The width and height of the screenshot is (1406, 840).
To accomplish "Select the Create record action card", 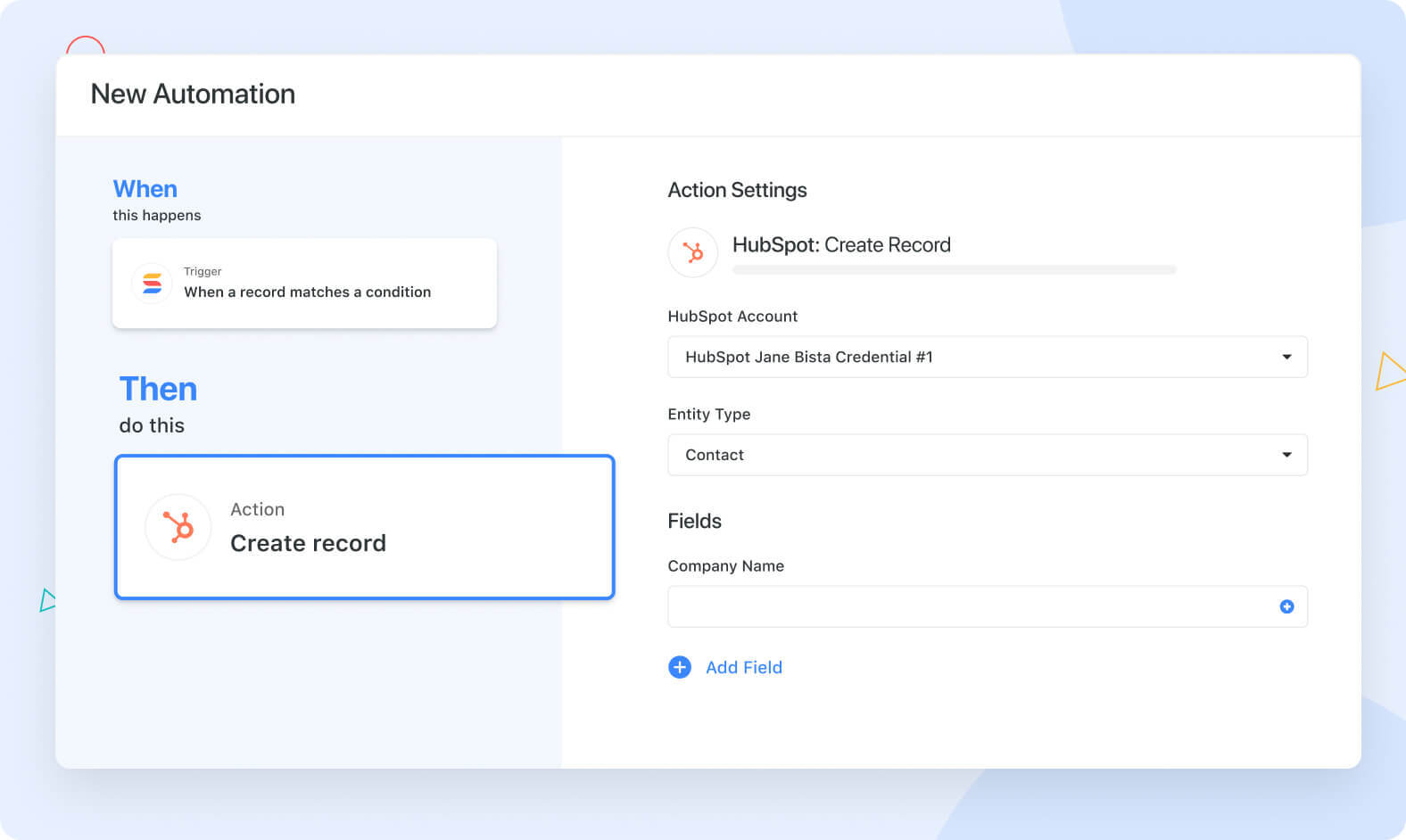I will tap(365, 527).
